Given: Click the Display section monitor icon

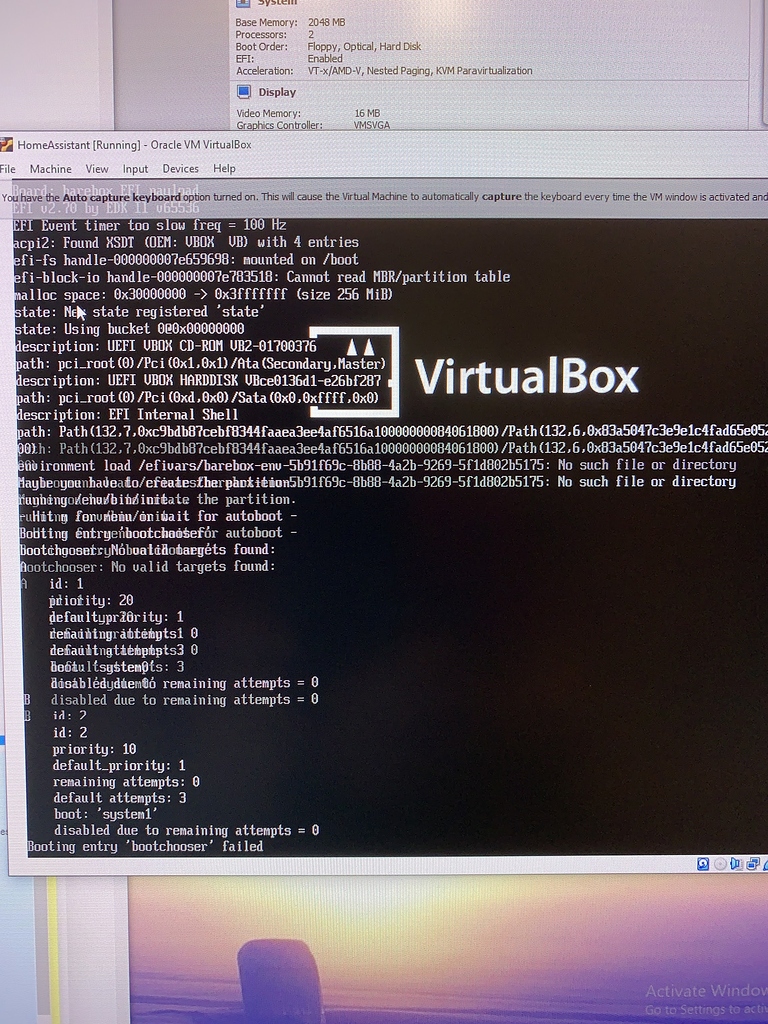Looking at the screenshot, I should (244, 92).
